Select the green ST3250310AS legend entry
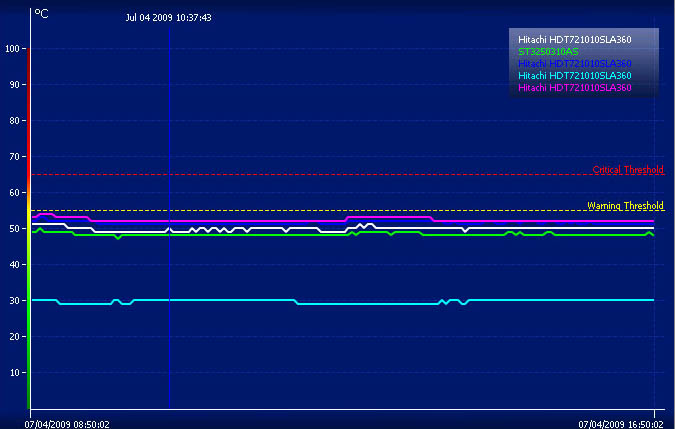 [x=548, y=52]
